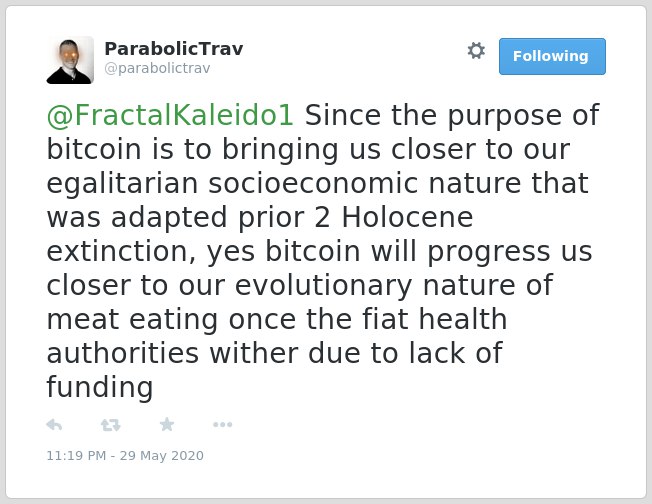Open ParabolicTrav's avatar photo
Screen dimensions: 652x504
(70, 60)
